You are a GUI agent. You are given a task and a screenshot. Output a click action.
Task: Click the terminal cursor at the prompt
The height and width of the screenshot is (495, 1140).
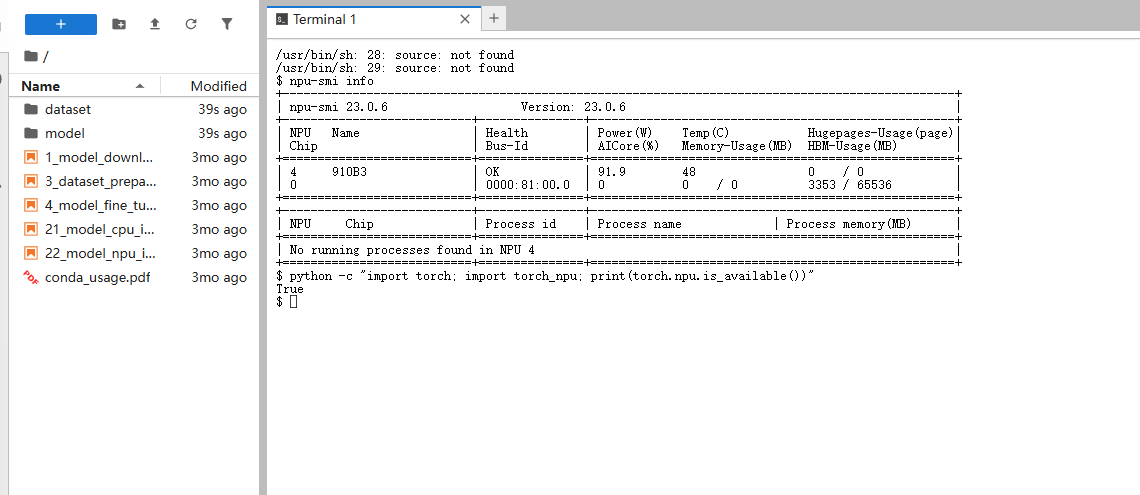[294, 302]
